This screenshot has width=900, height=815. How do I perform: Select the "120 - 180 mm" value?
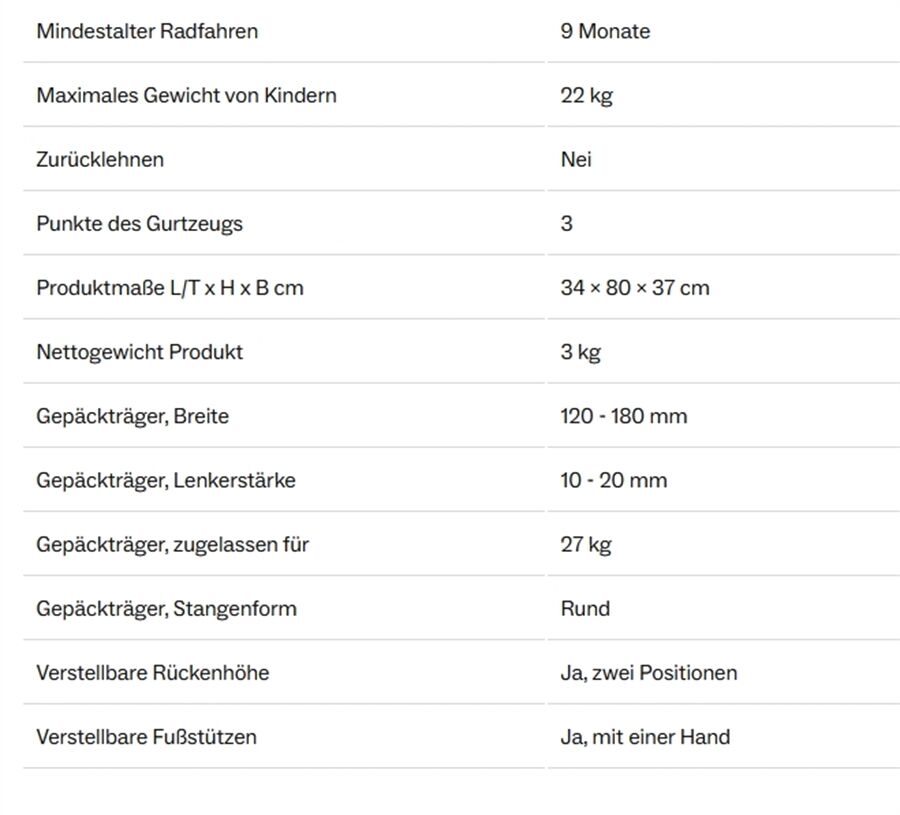click(623, 416)
